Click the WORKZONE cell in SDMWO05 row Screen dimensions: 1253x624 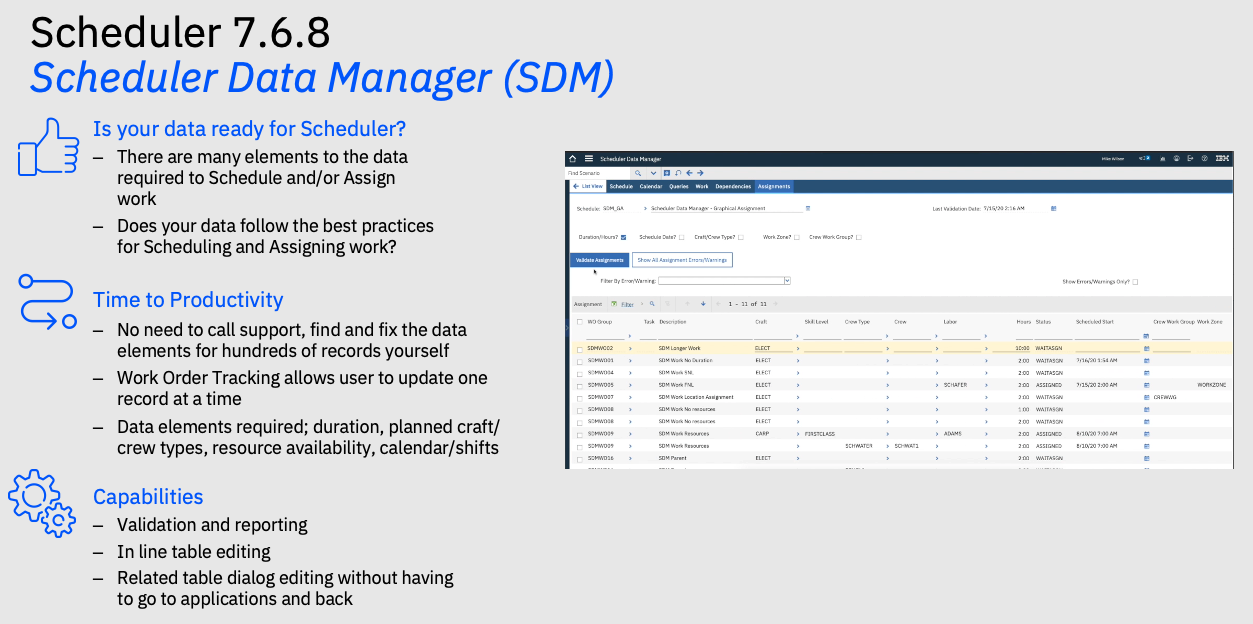1212,385
